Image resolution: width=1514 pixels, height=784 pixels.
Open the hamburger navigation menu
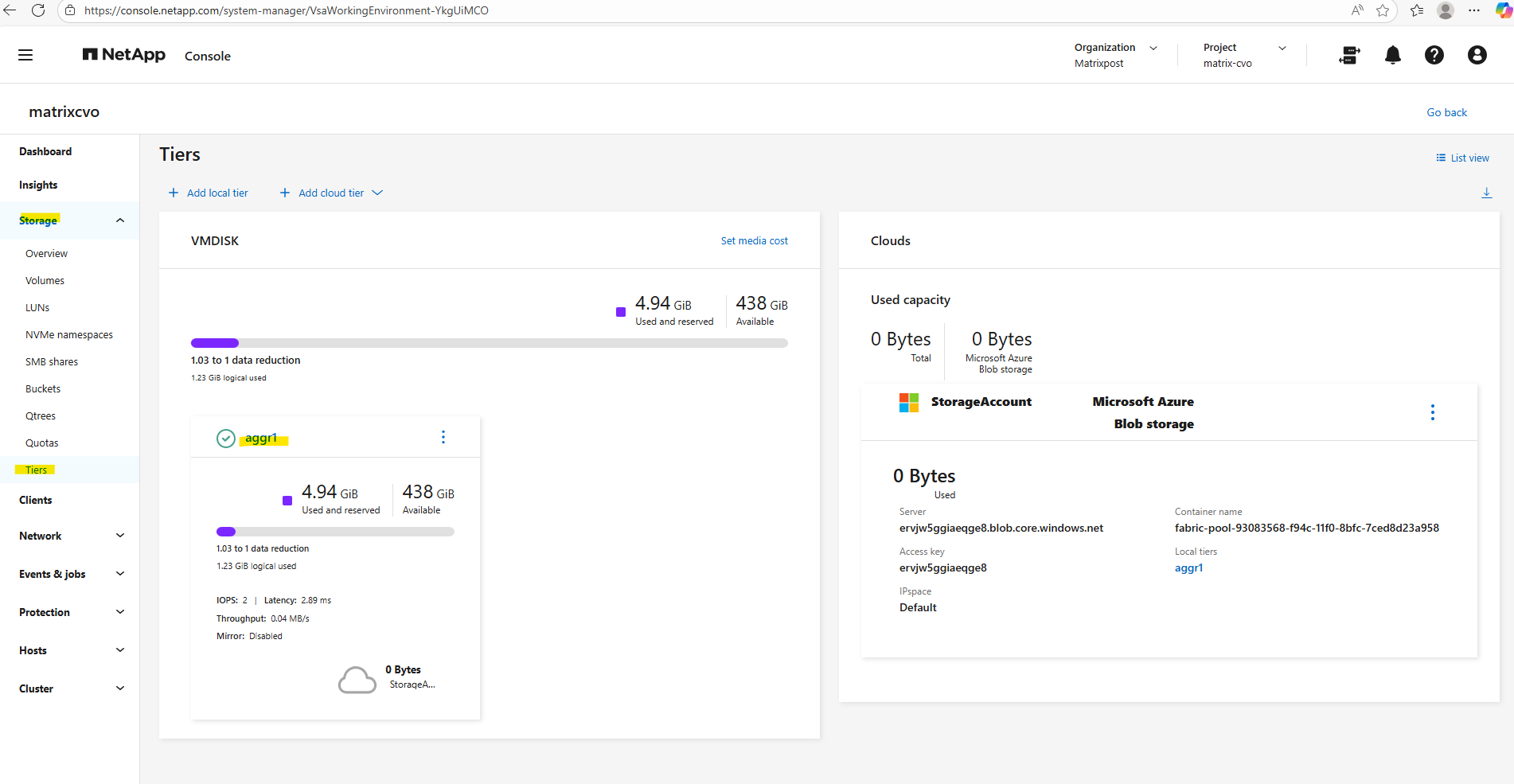coord(25,55)
